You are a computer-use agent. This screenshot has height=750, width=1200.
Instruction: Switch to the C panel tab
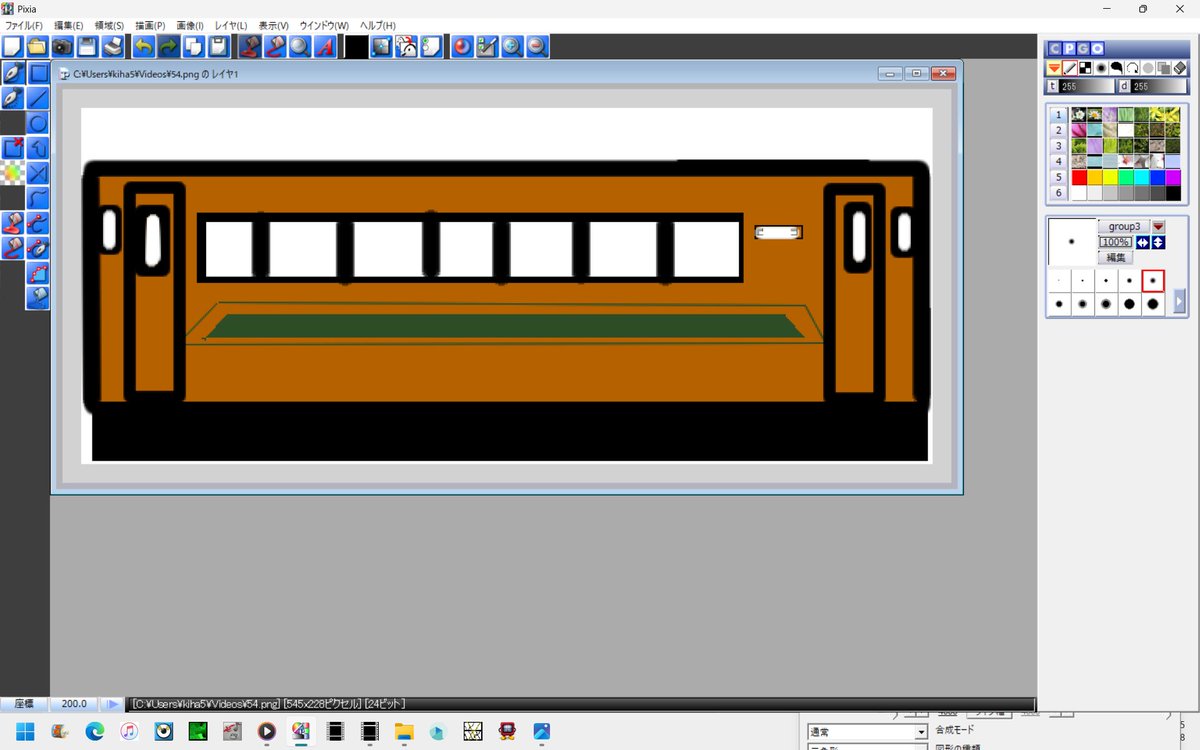pos(1054,48)
